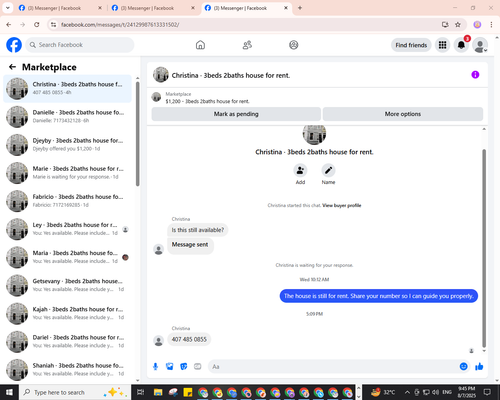Open the Maria conversation
Viewport: 500px width, 400px height.
pyautogui.click(x=67, y=257)
